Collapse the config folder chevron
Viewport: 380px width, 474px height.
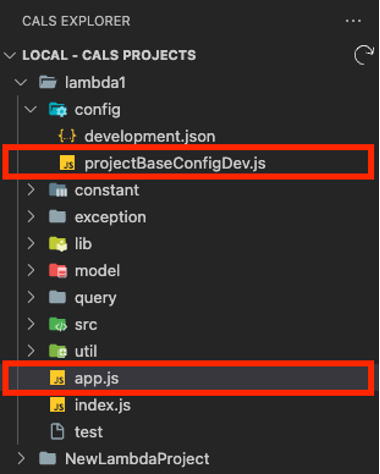pyautogui.click(x=31, y=109)
